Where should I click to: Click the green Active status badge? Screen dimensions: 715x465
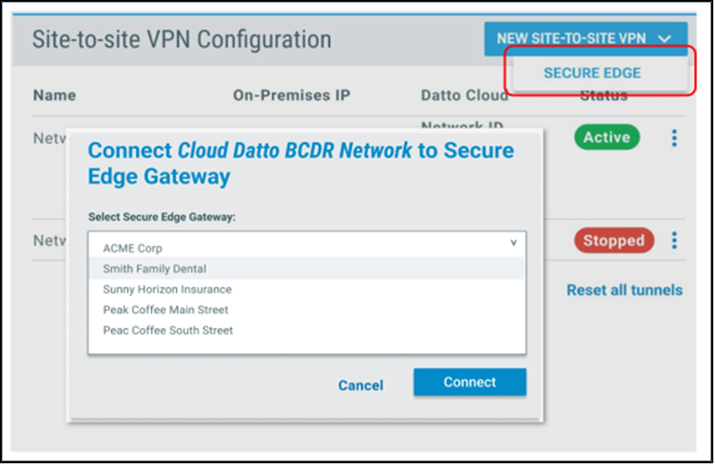[x=606, y=137]
